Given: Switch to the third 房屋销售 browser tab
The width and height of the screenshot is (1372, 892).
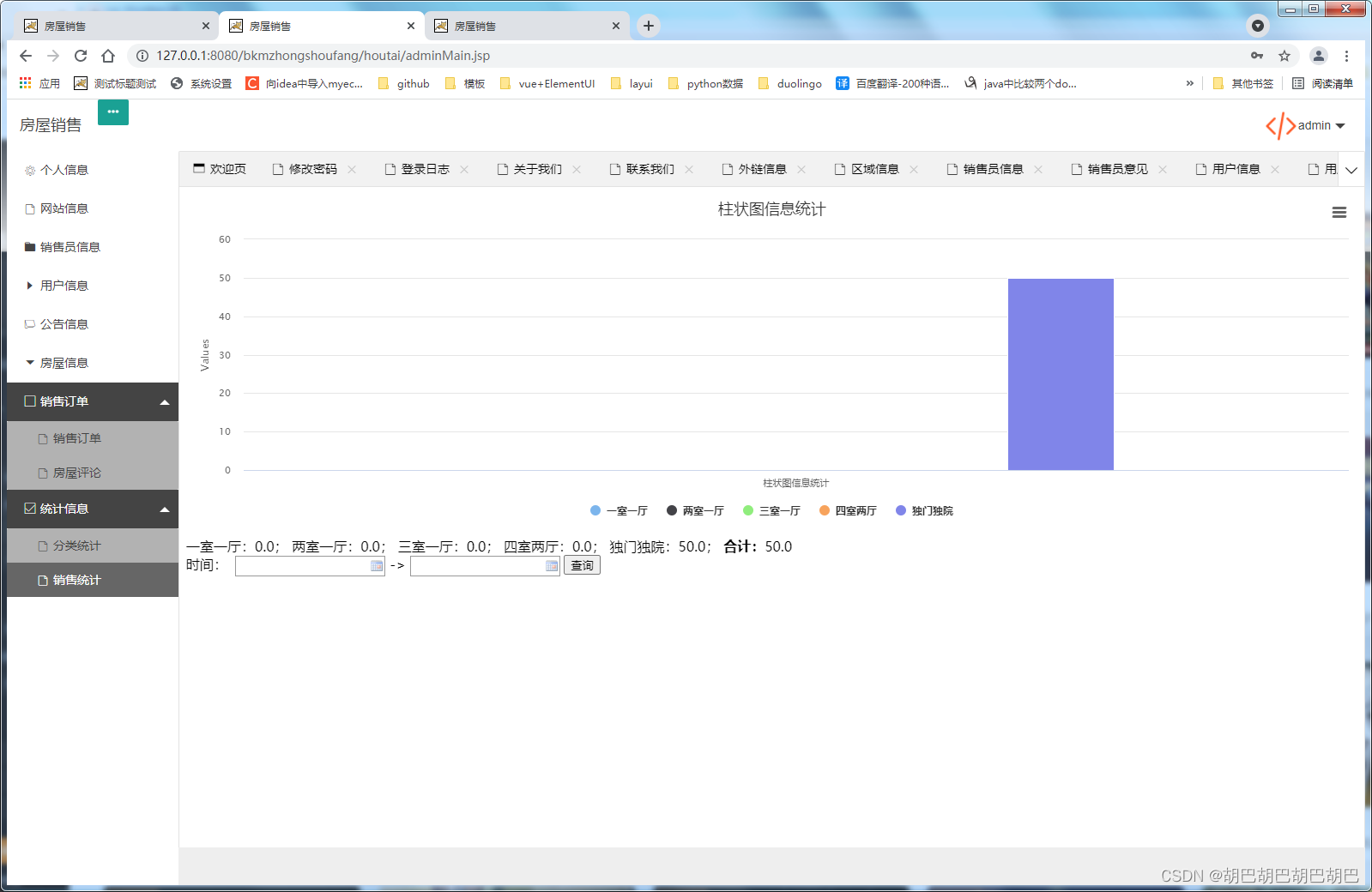Looking at the screenshot, I should pyautogui.click(x=527, y=26).
